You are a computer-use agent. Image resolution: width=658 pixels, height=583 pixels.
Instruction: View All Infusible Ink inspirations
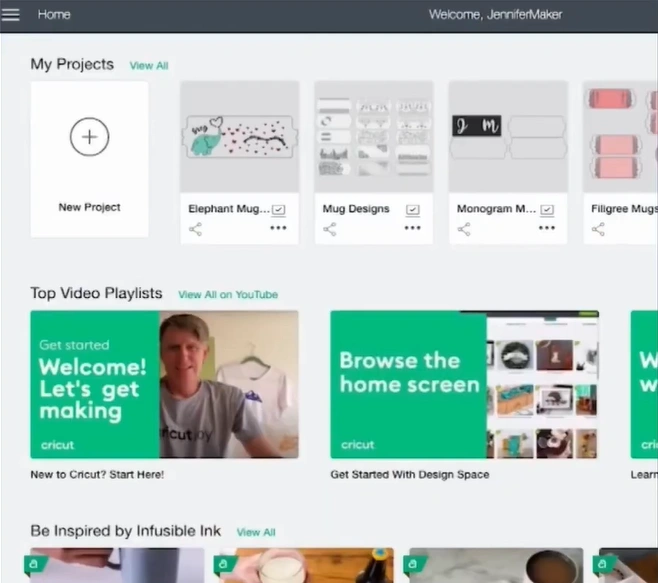[x=256, y=532]
